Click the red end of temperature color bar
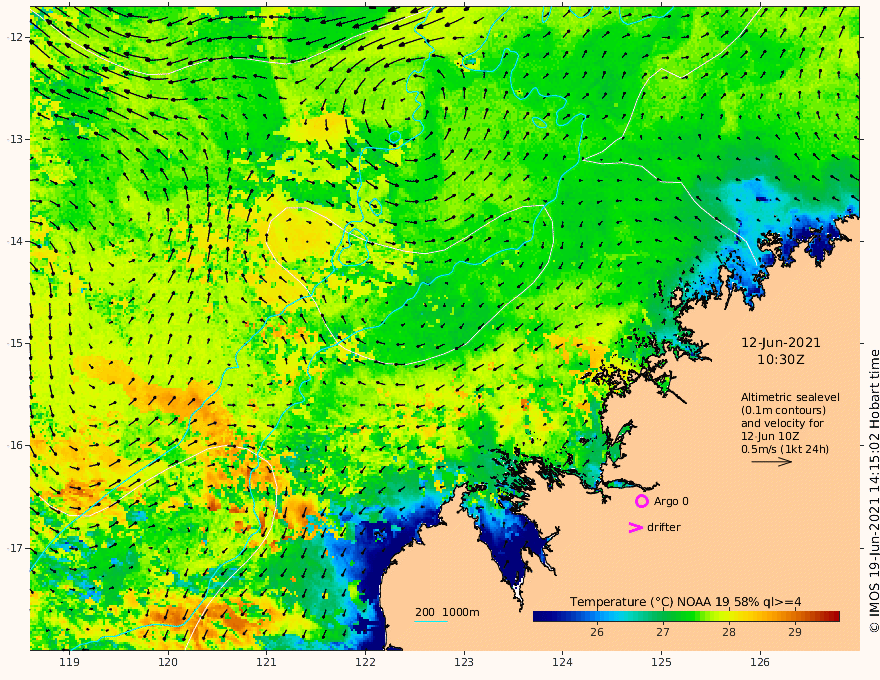The image size is (880, 680). point(833,617)
